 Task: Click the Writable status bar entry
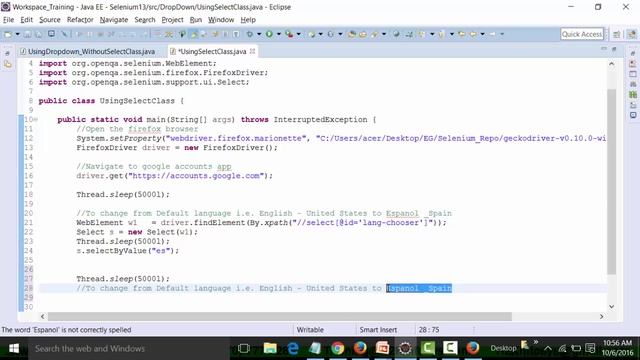click(310, 329)
